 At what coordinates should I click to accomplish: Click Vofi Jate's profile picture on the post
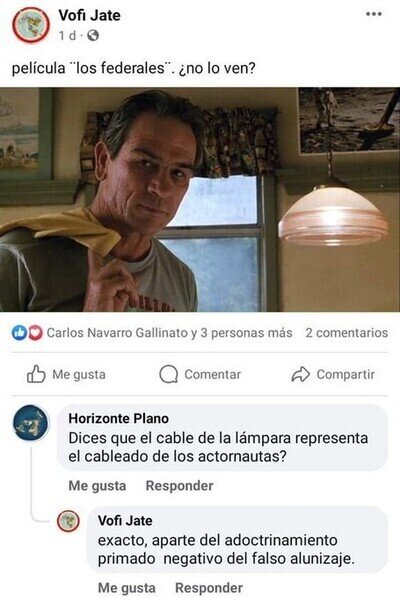[x=31, y=25]
